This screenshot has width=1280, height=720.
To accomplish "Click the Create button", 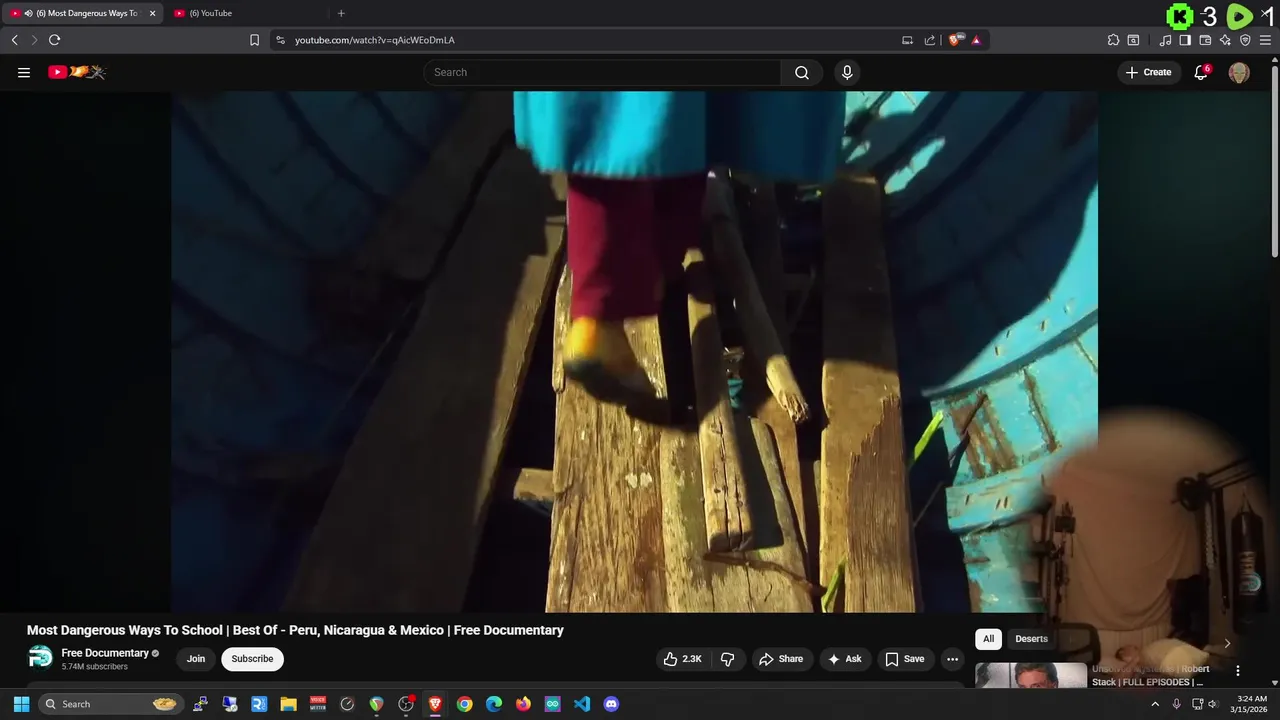I will [x=1149, y=72].
